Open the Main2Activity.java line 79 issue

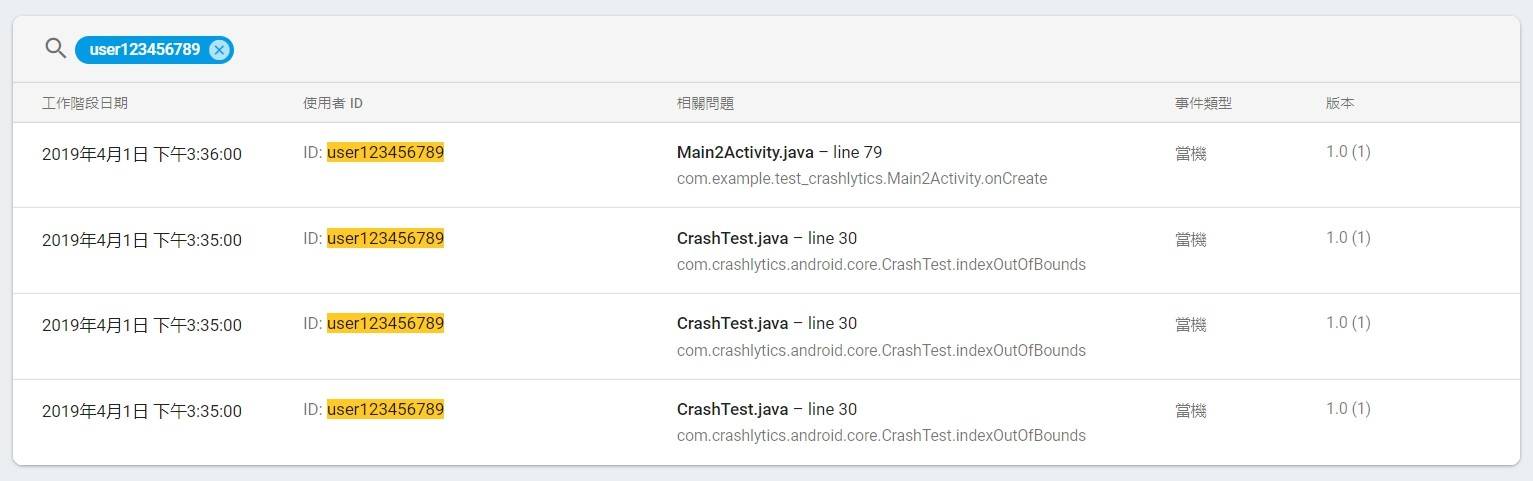click(779, 152)
